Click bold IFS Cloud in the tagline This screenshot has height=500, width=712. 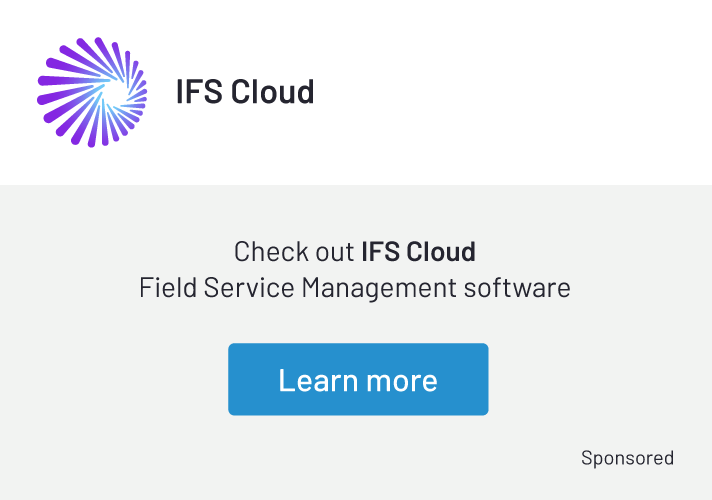click(418, 251)
